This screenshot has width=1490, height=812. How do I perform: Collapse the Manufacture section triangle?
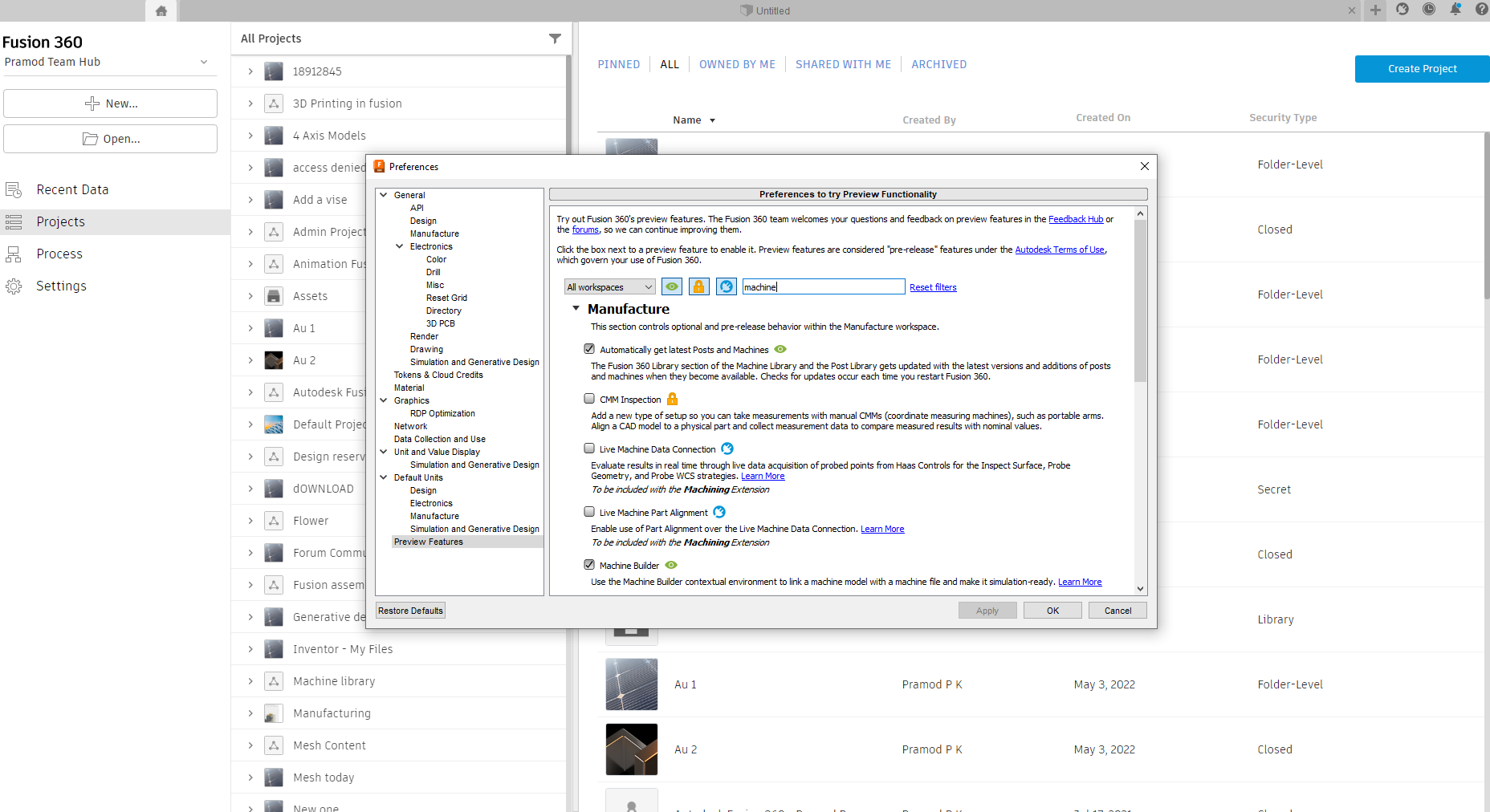click(576, 309)
